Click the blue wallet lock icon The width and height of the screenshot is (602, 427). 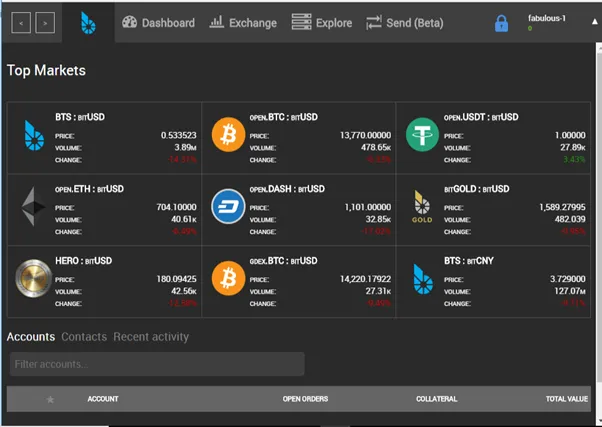[501, 23]
